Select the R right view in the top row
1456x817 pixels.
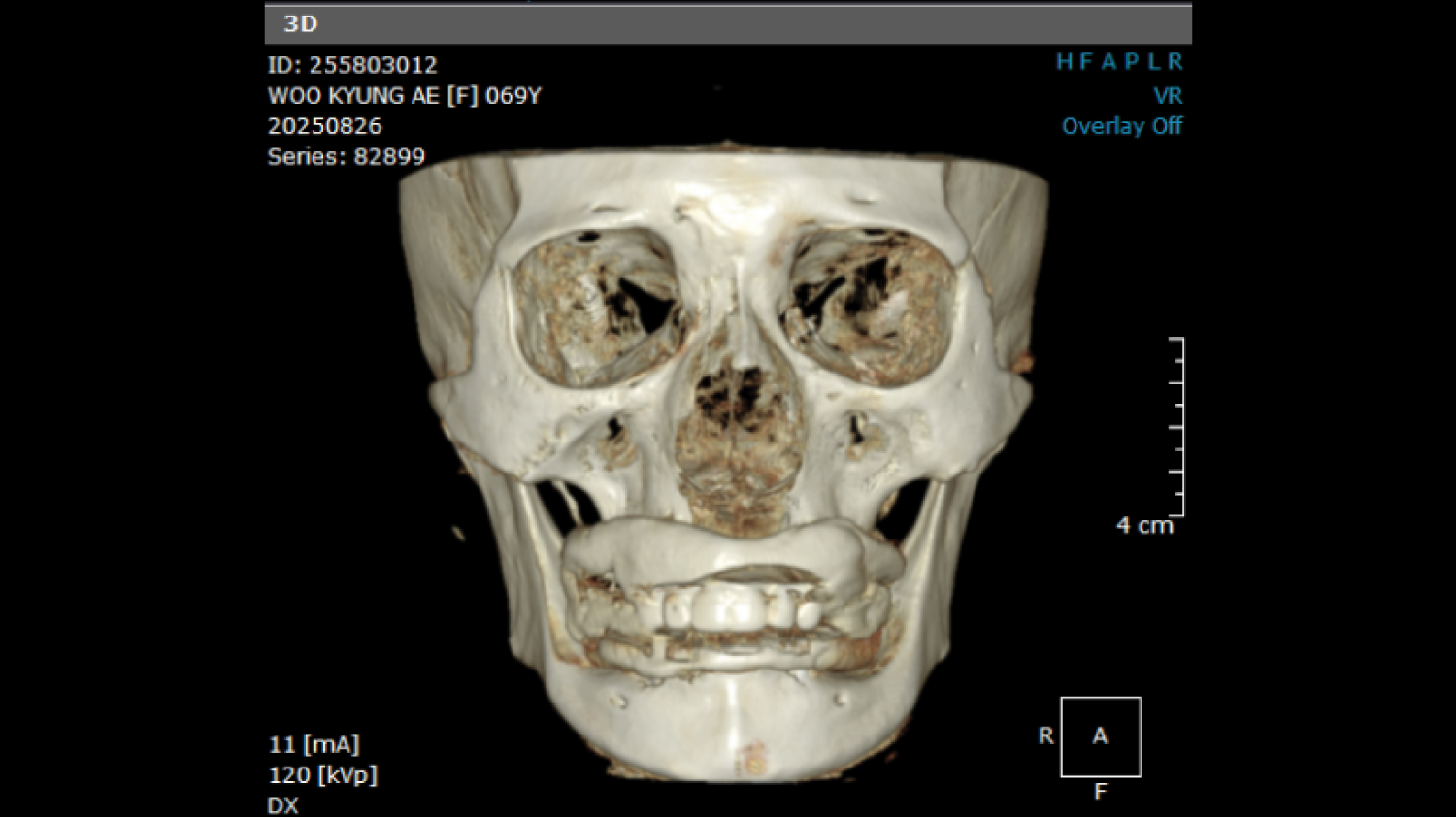tap(1175, 62)
